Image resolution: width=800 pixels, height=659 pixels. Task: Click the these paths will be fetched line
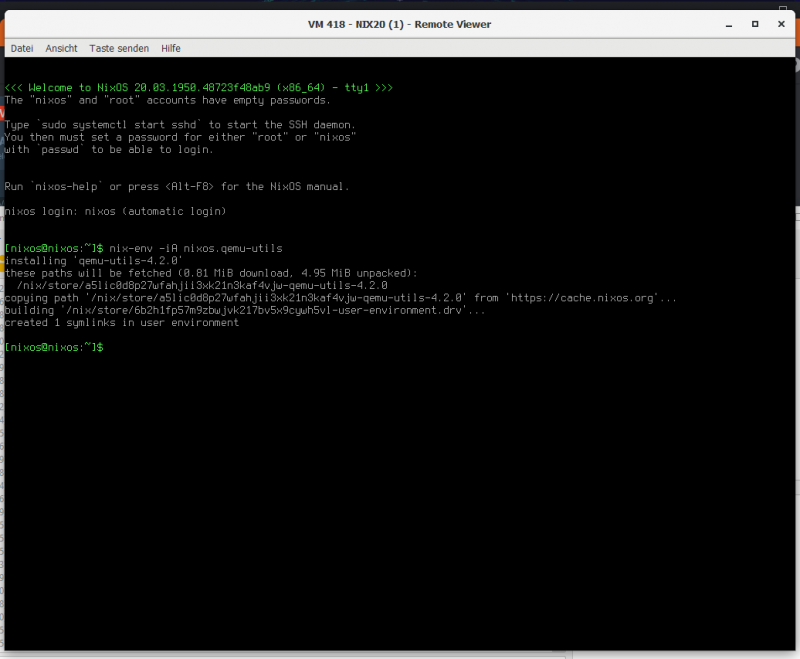click(x=210, y=273)
